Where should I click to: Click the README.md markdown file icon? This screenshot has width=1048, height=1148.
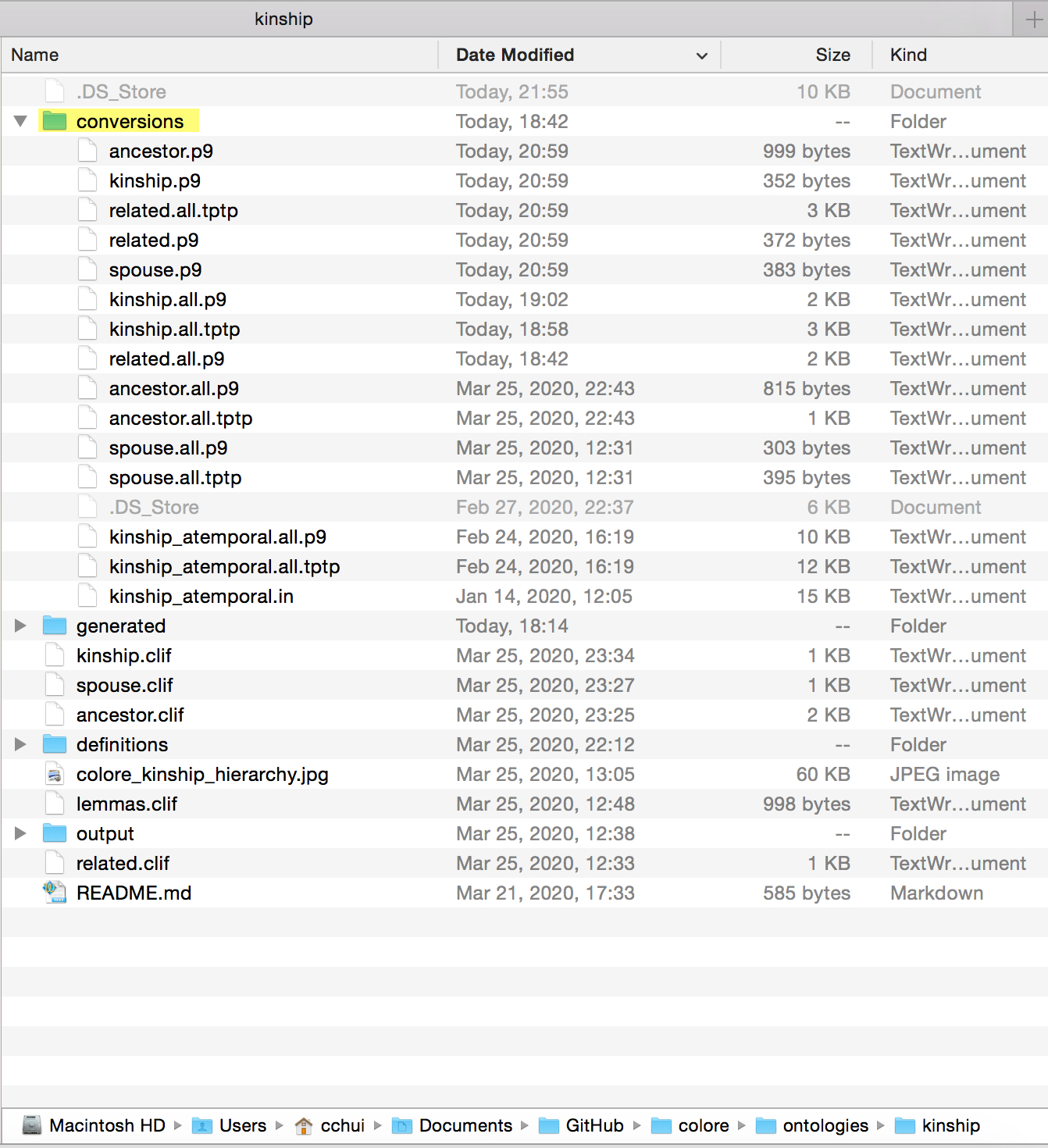click(55, 893)
